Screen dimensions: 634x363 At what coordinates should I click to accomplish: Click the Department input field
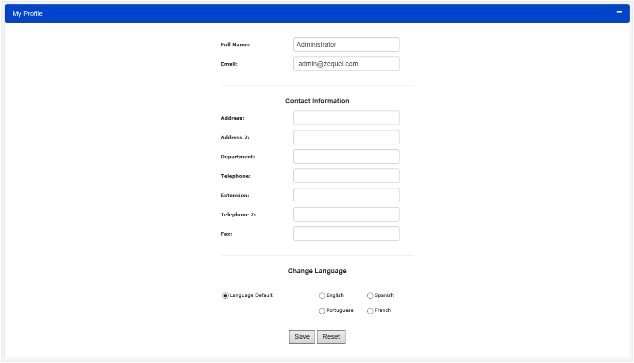pos(346,156)
